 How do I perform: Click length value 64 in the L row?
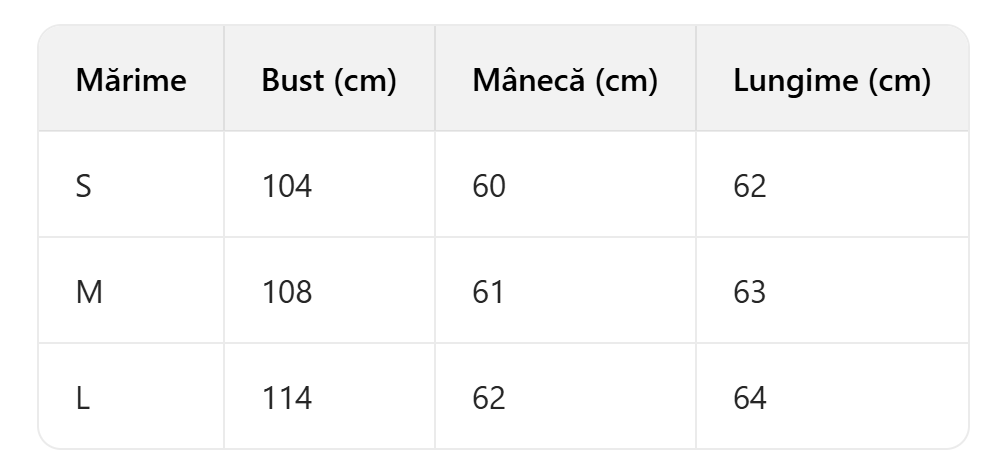[750, 398]
